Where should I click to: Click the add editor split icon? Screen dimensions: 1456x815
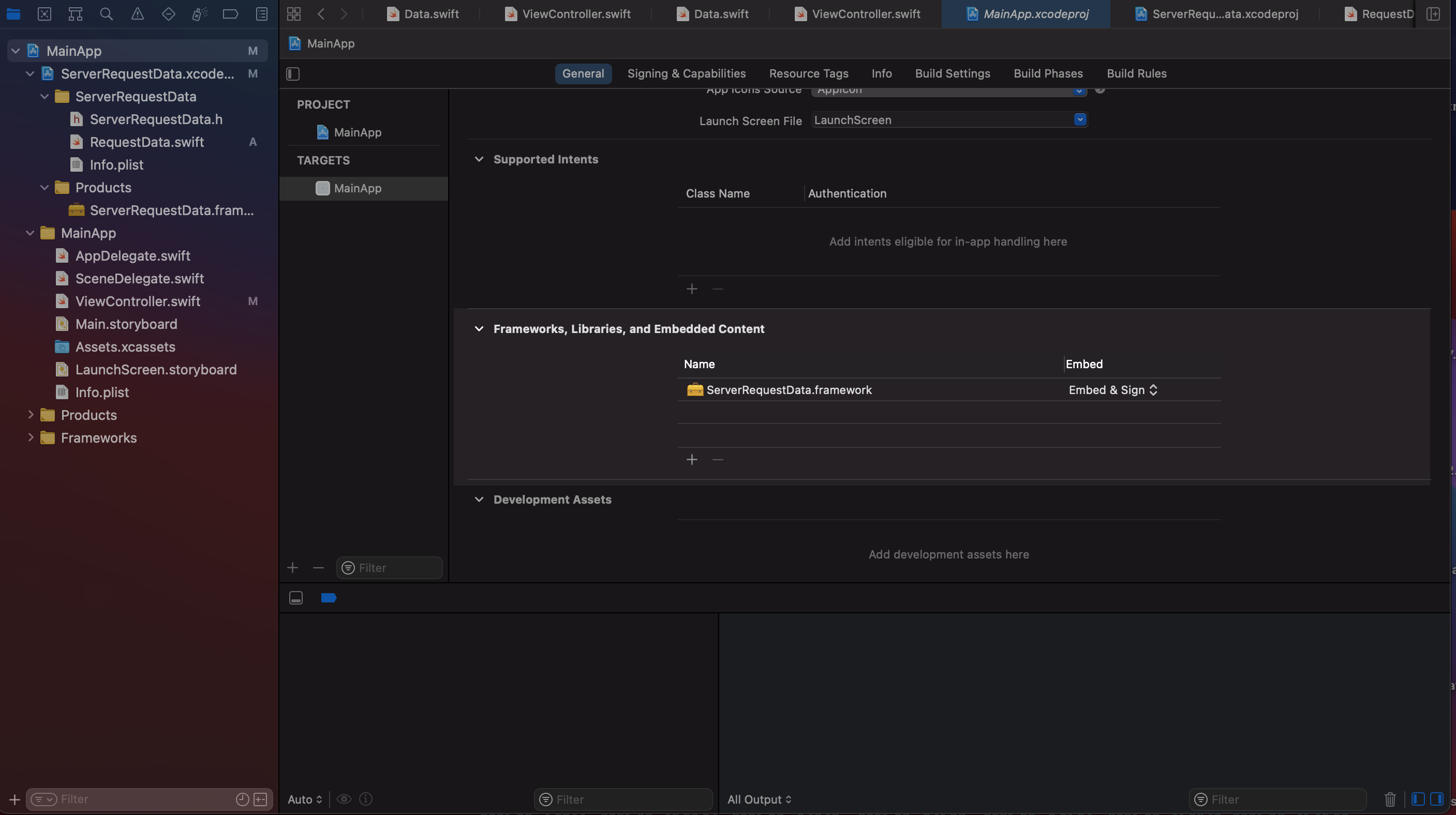(1433, 13)
